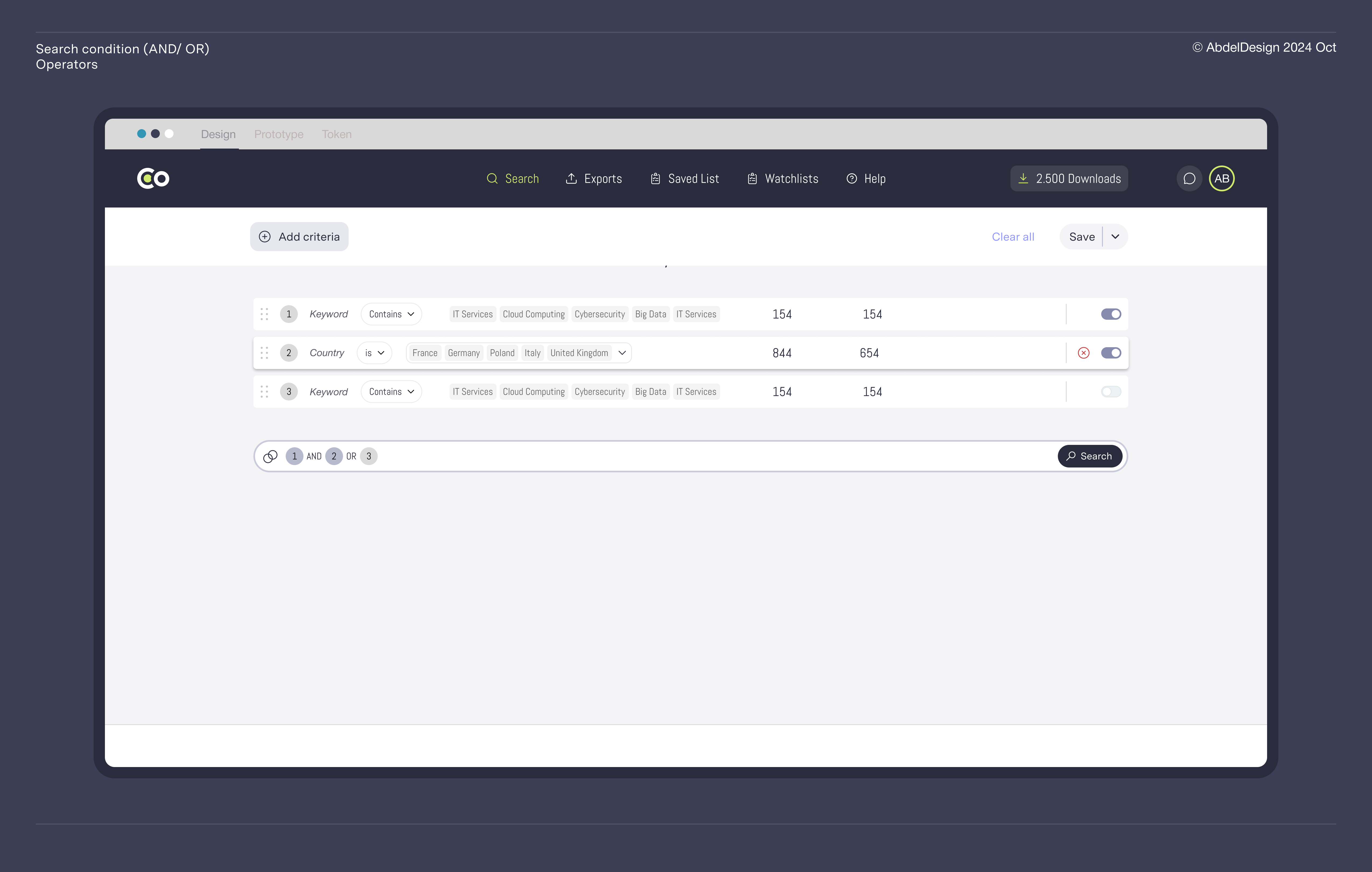The height and width of the screenshot is (872, 1372).
Task: Click the drag handle on row 3
Action: point(264,392)
